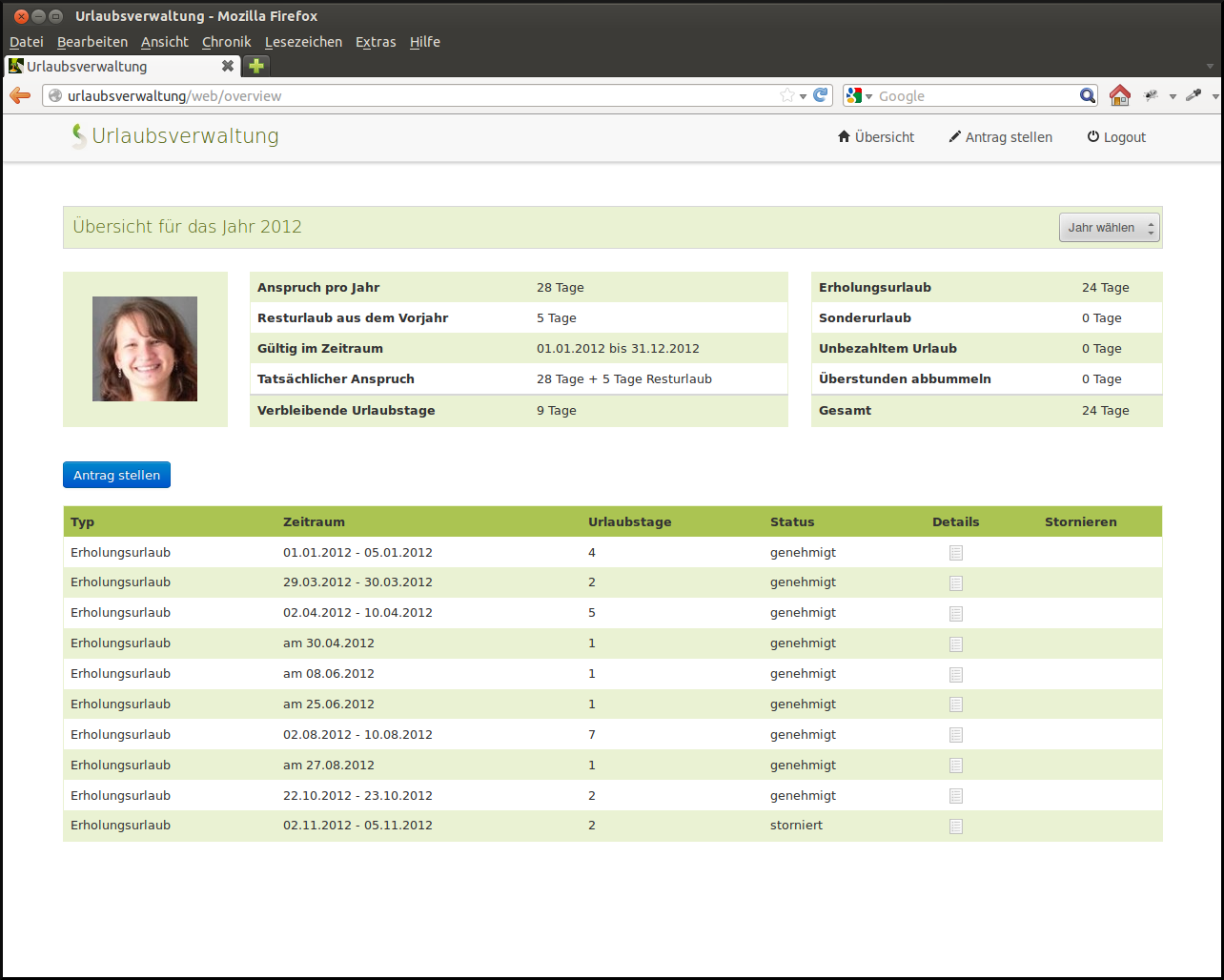Viewport: 1224px width, 980px height.
Task: Open details for the 01.01.2012 - 05.01.2012 vacation
Action: pos(956,553)
